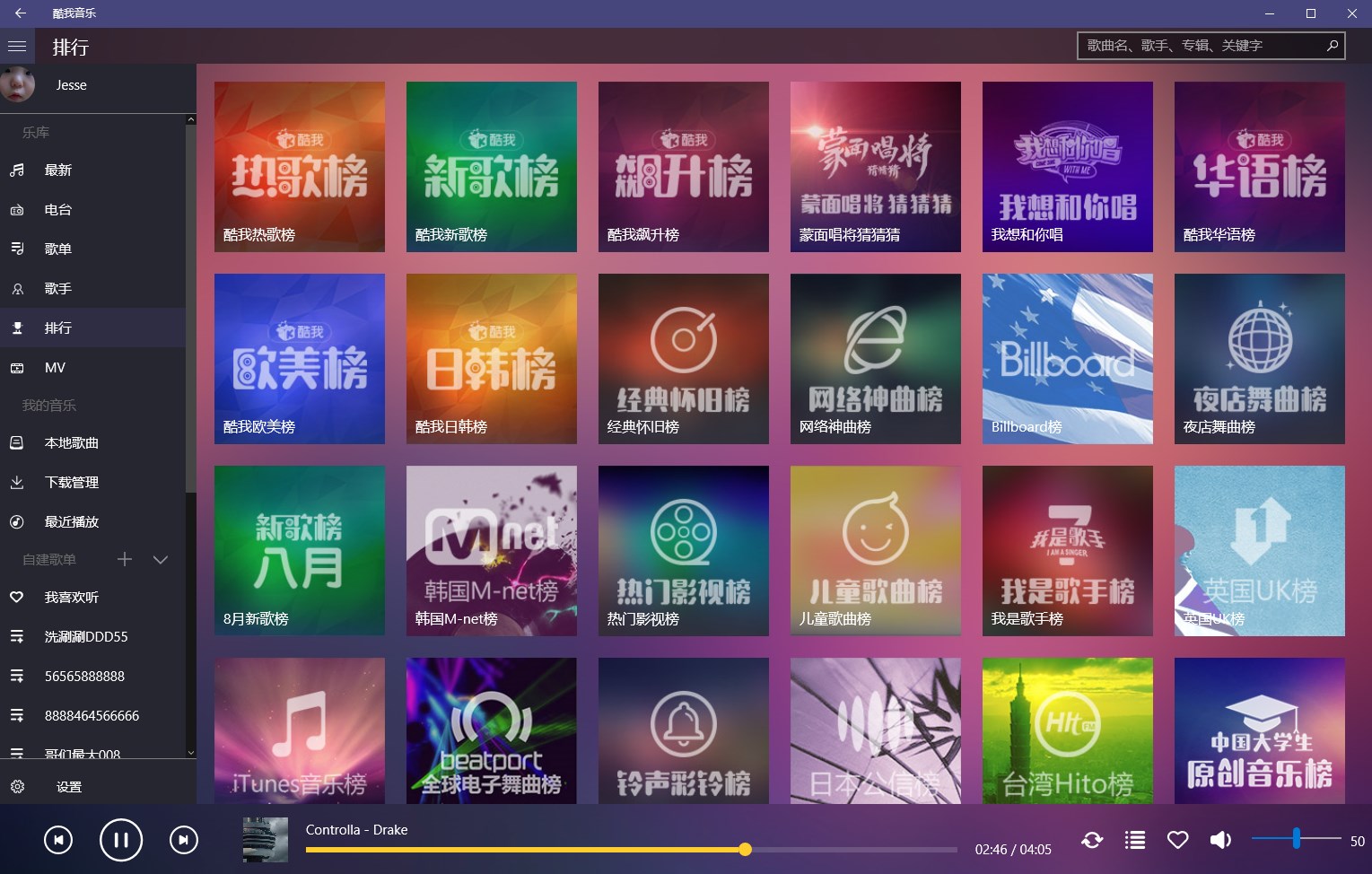Image resolution: width=1372 pixels, height=874 pixels.
Task: Open 下载管理 download manager
Action: point(92,482)
